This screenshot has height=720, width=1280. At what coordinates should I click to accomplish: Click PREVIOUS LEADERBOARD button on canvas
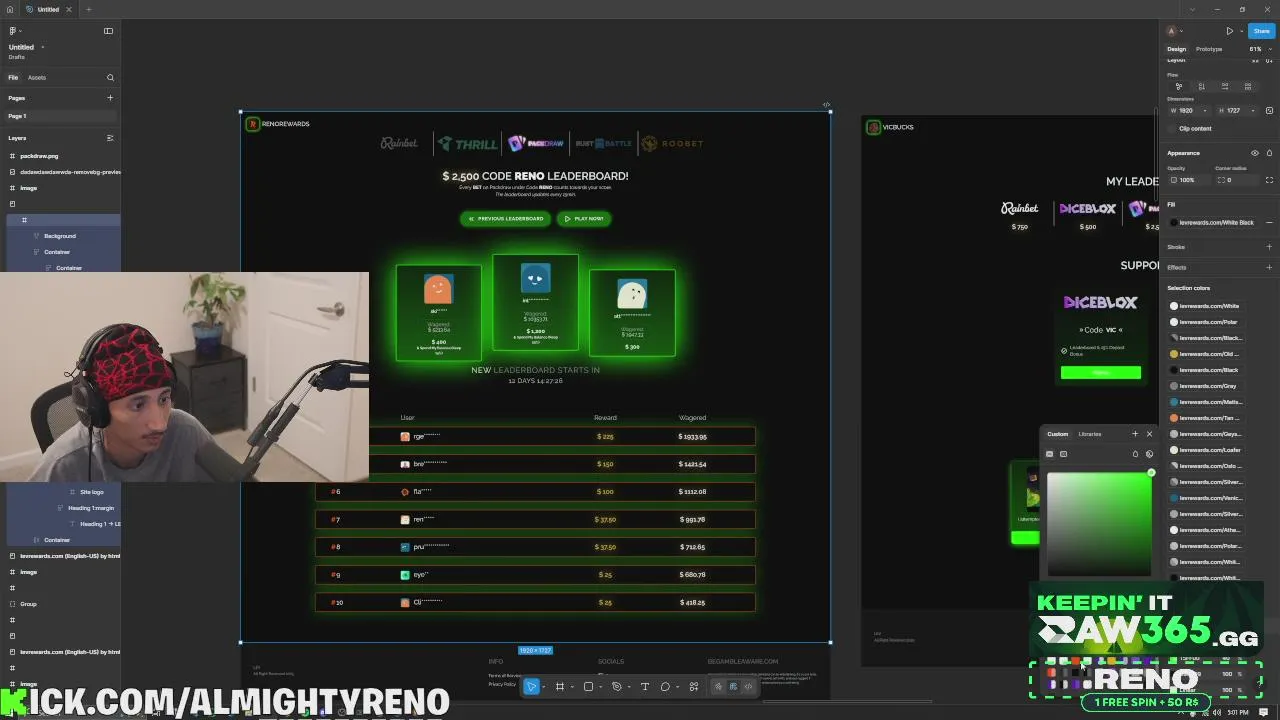[x=506, y=218]
